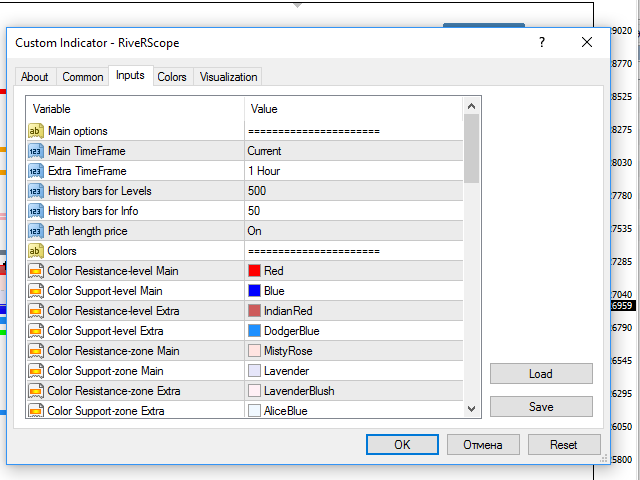Click the 'ab' icon beside Main options
Image resolution: width=640 pixels, height=480 pixels.
click(35, 131)
